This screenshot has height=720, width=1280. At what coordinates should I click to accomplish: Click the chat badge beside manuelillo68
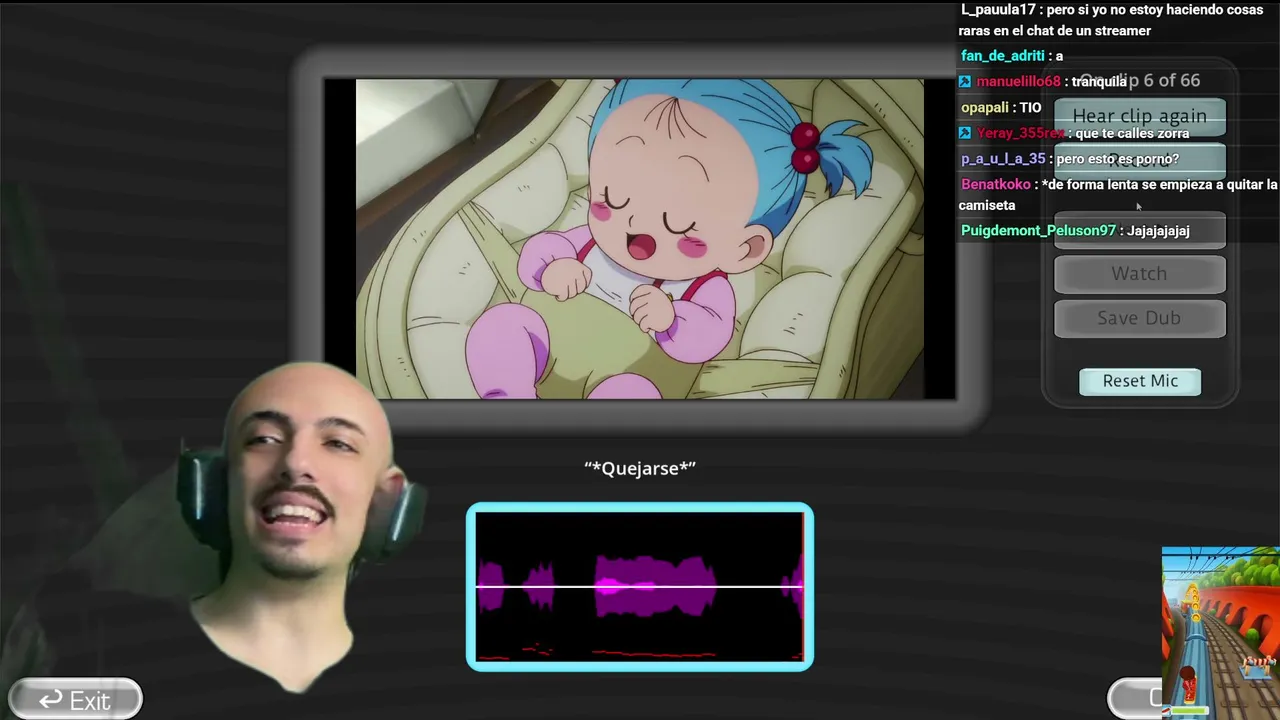(965, 81)
